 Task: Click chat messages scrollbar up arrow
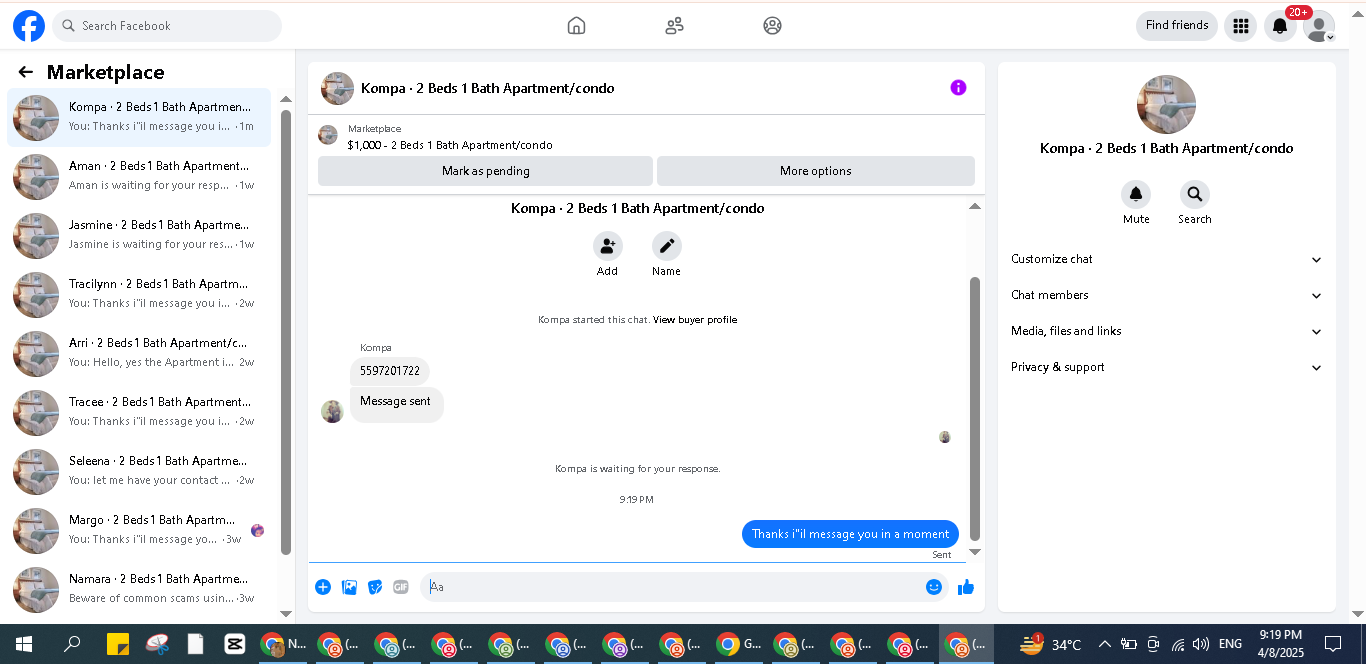coord(975,206)
